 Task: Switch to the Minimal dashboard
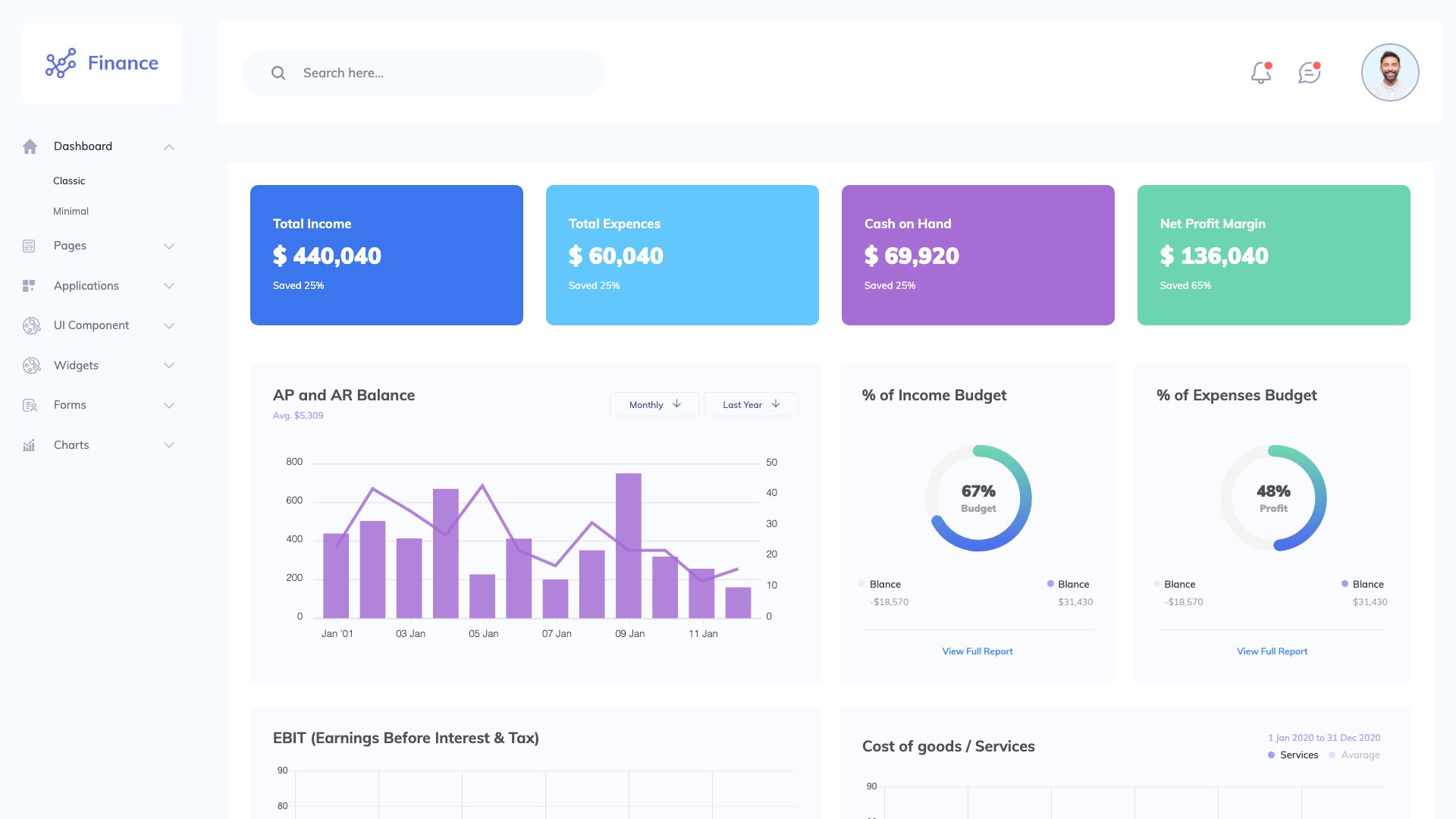(71, 211)
